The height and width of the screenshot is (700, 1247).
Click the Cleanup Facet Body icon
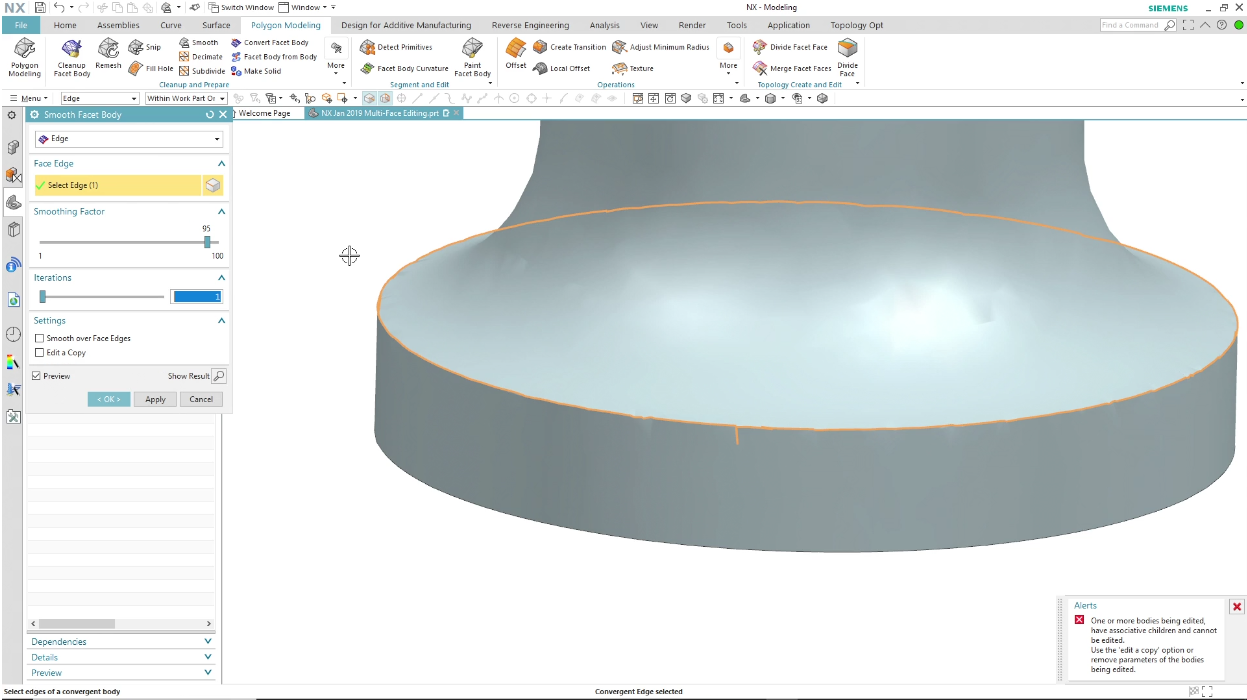[71, 50]
